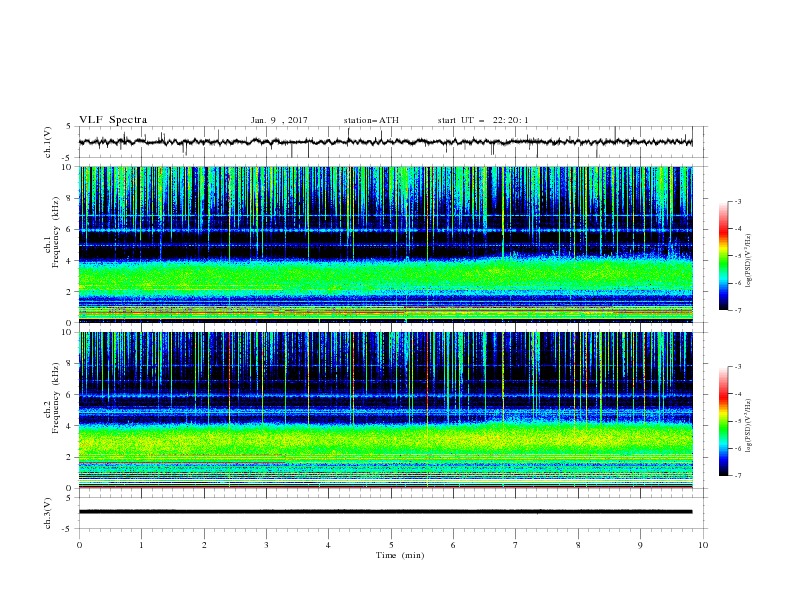
Task: Click the log(PSD) label beside ch.1 colorbar
Action: pos(749,261)
